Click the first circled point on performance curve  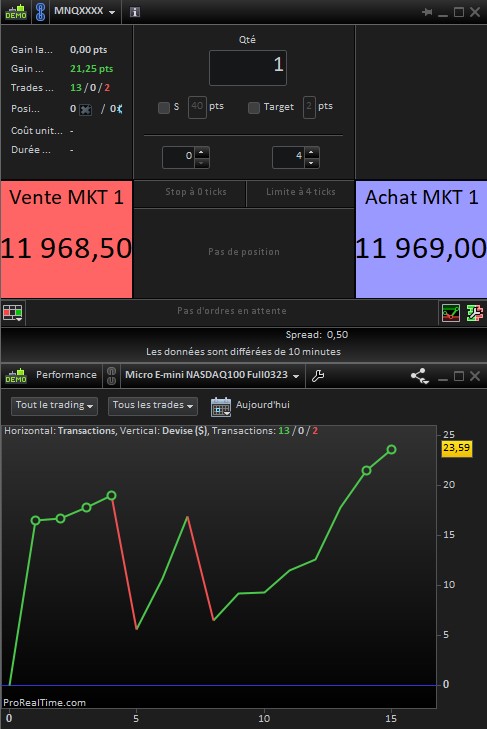click(35, 520)
